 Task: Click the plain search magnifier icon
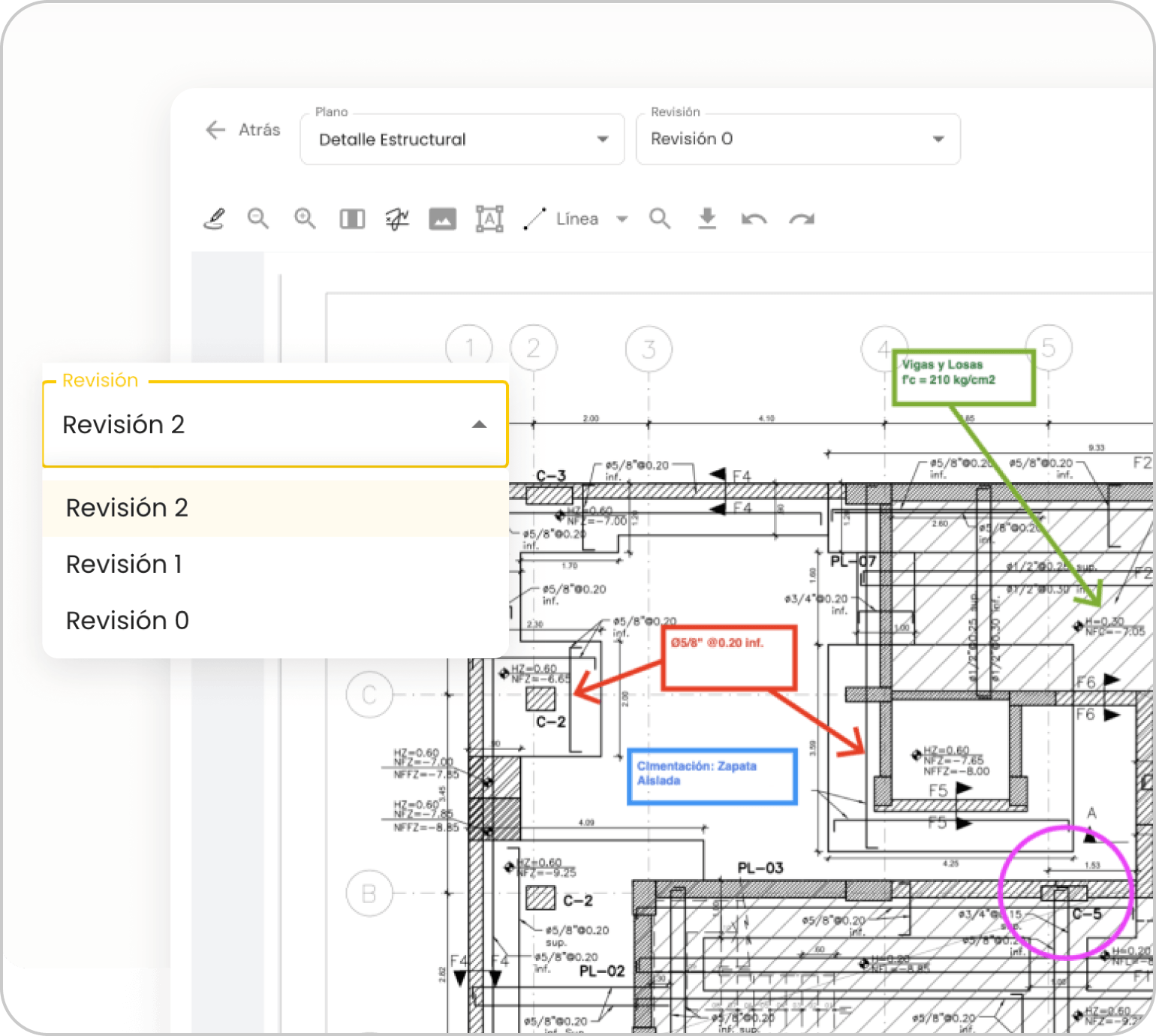tap(660, 218)
